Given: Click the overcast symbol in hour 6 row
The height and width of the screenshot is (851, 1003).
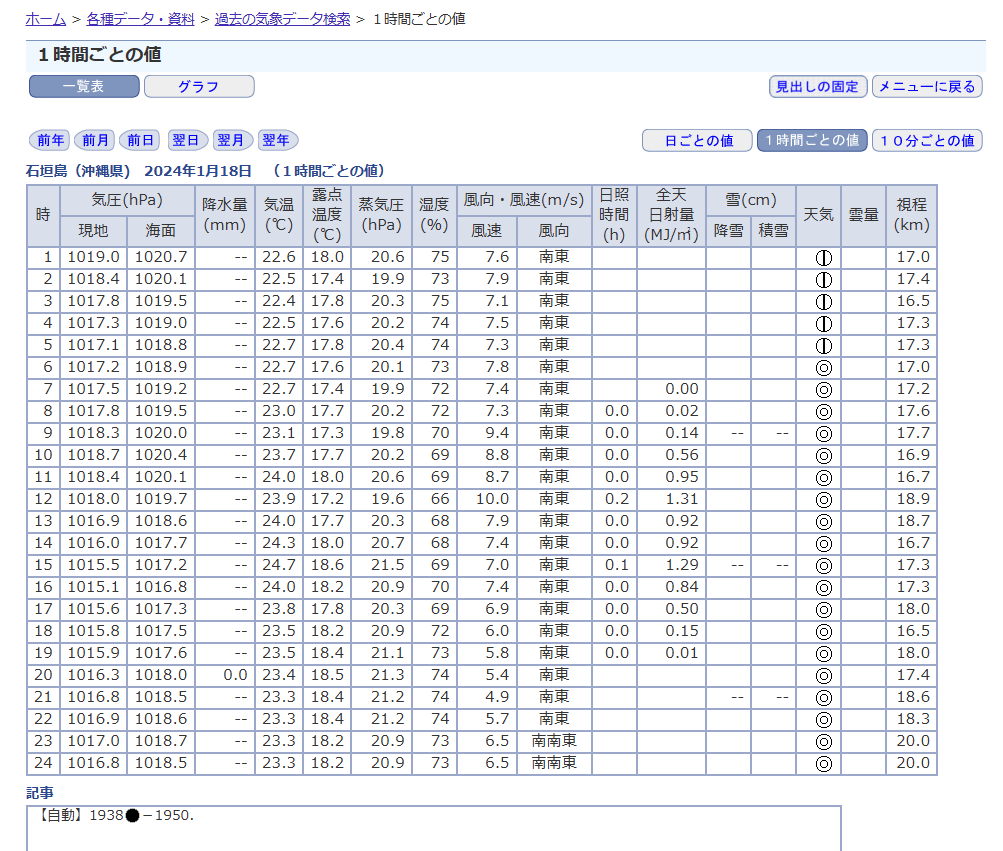Looking at the screenshot, I should click(x=823, y=367).
